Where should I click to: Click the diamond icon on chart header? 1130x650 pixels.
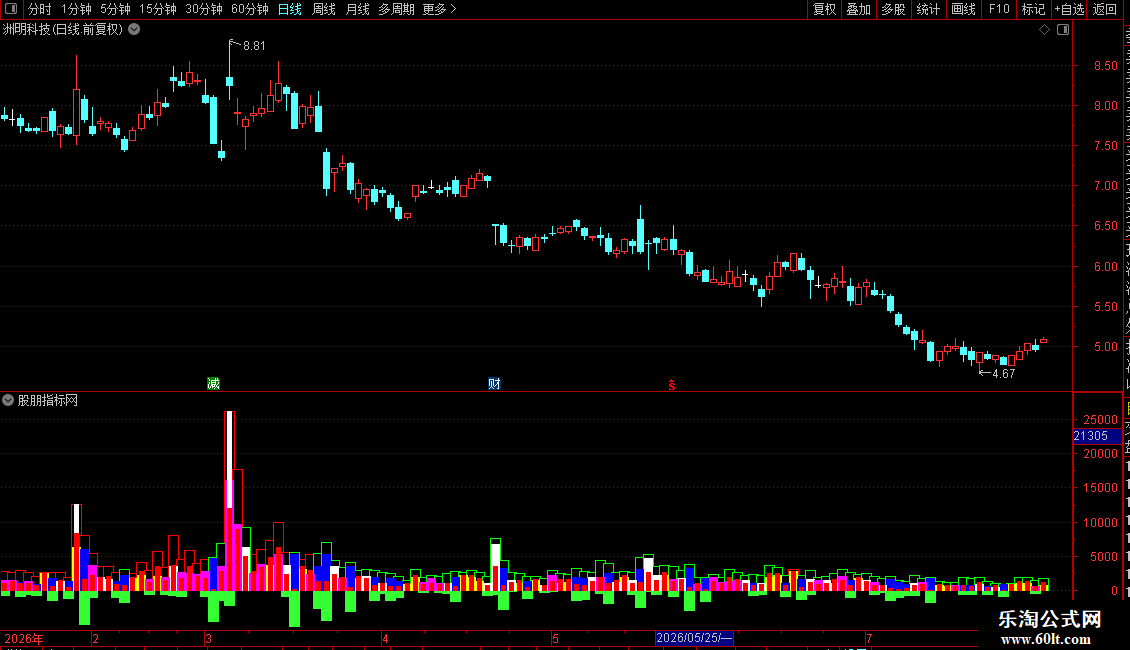click(x=1044, y=30)
